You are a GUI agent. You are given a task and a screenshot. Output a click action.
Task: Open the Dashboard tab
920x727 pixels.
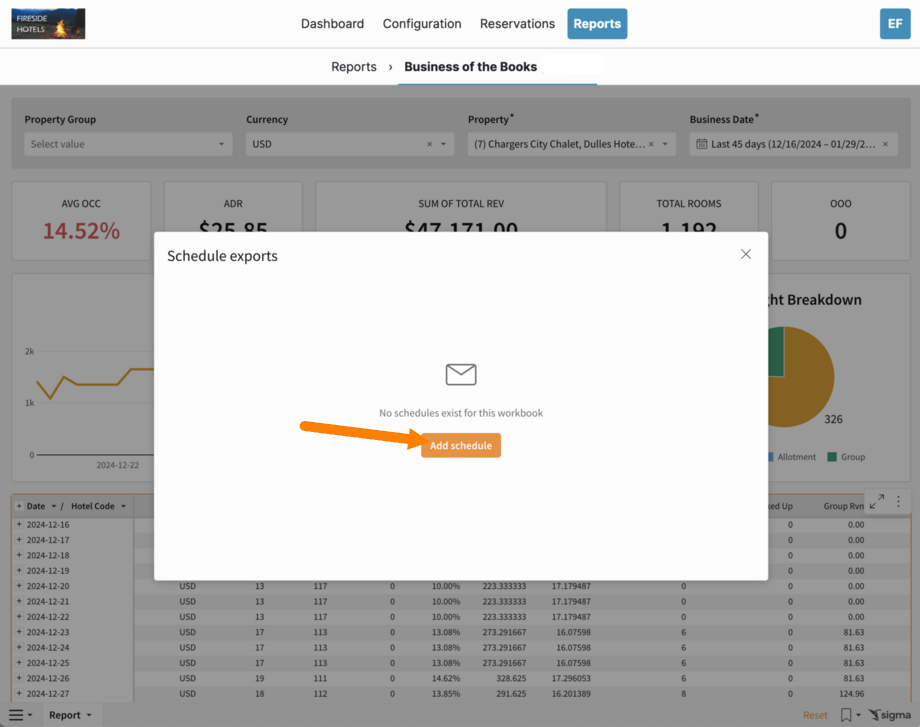click(332, 24)
